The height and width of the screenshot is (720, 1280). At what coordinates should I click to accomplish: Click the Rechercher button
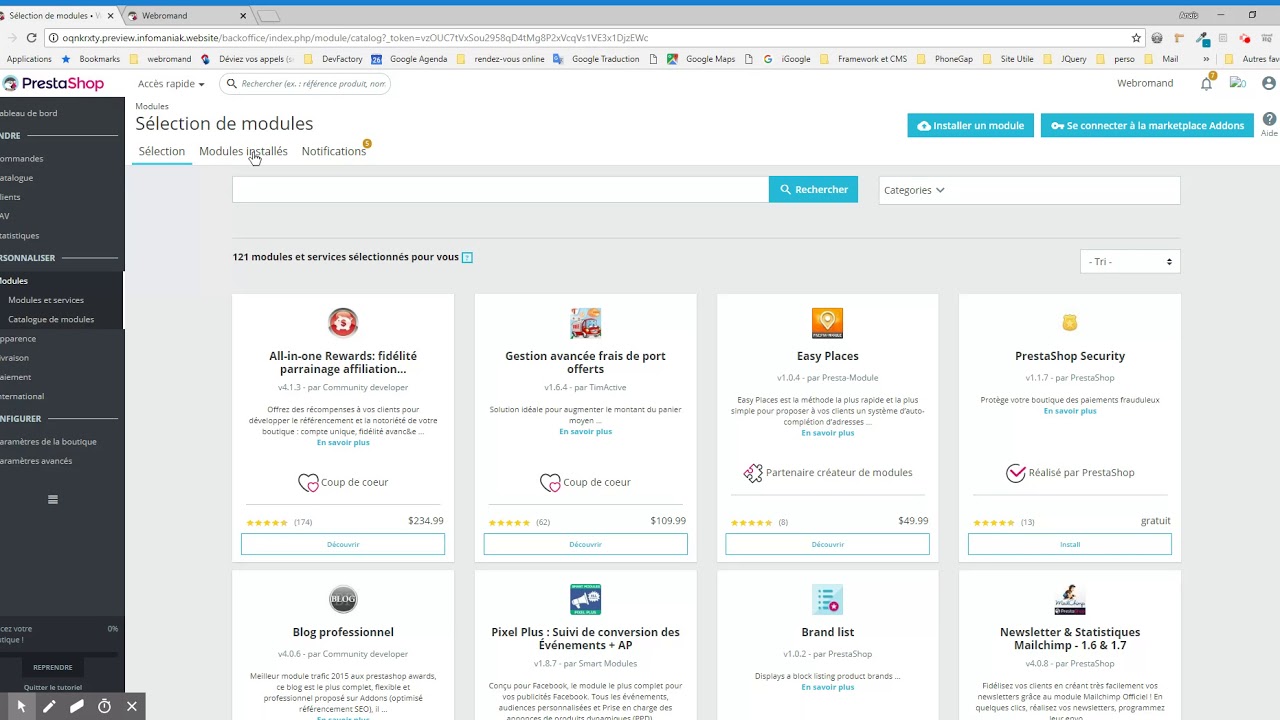[813, 190]
